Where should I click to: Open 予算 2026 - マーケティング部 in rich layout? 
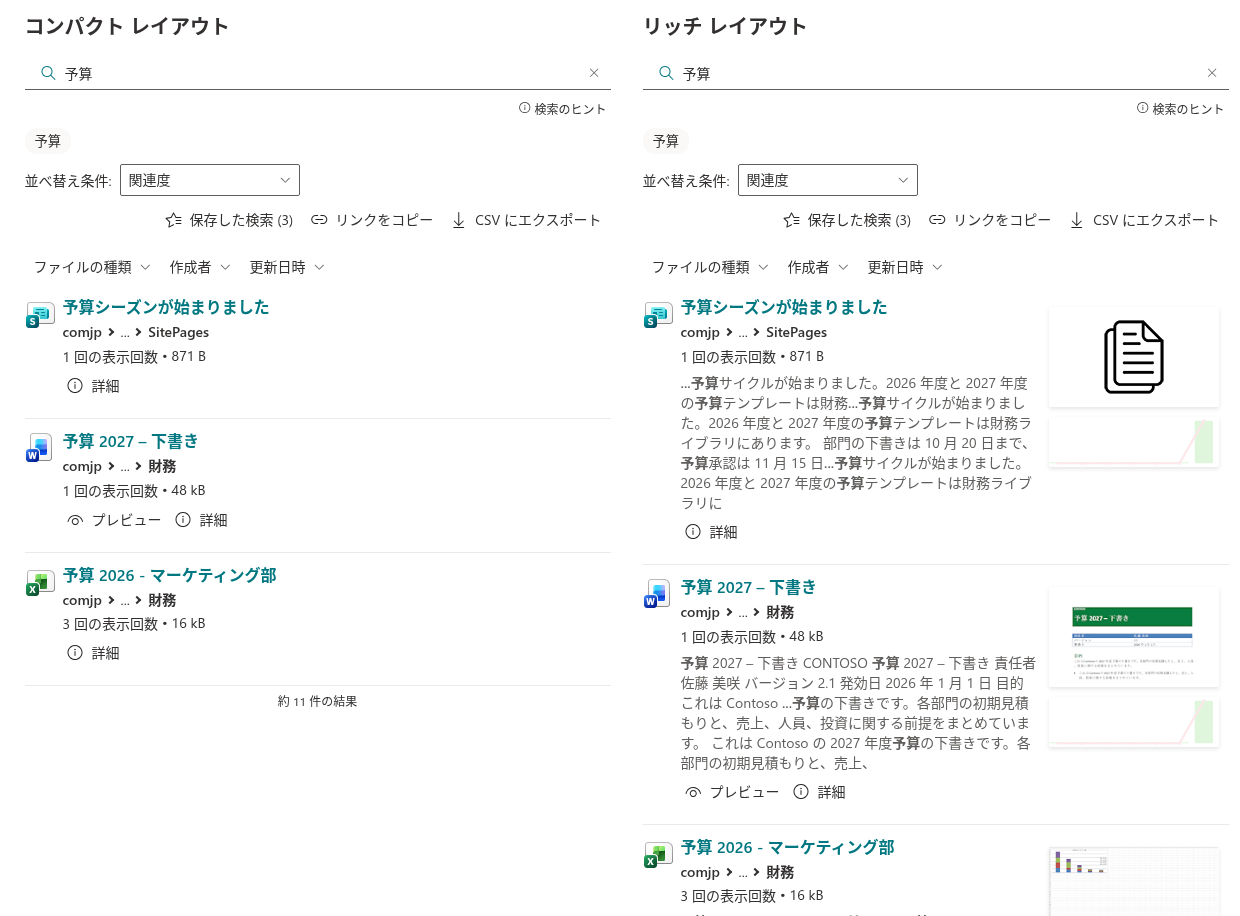pos(788,847)
